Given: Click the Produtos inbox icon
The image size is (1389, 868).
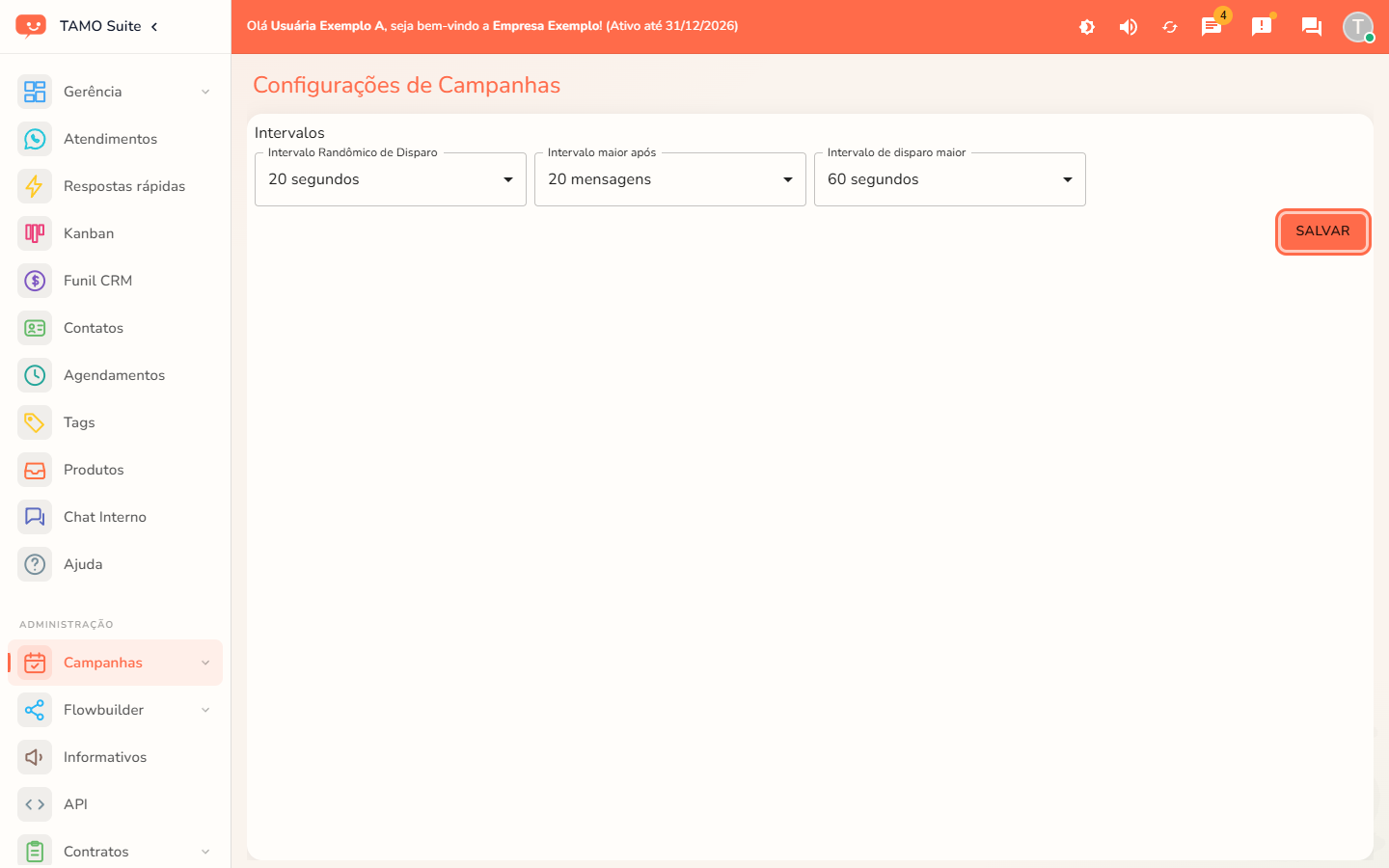Looking at the screenshot, I should pyautogui.click(x=35, y=470).
